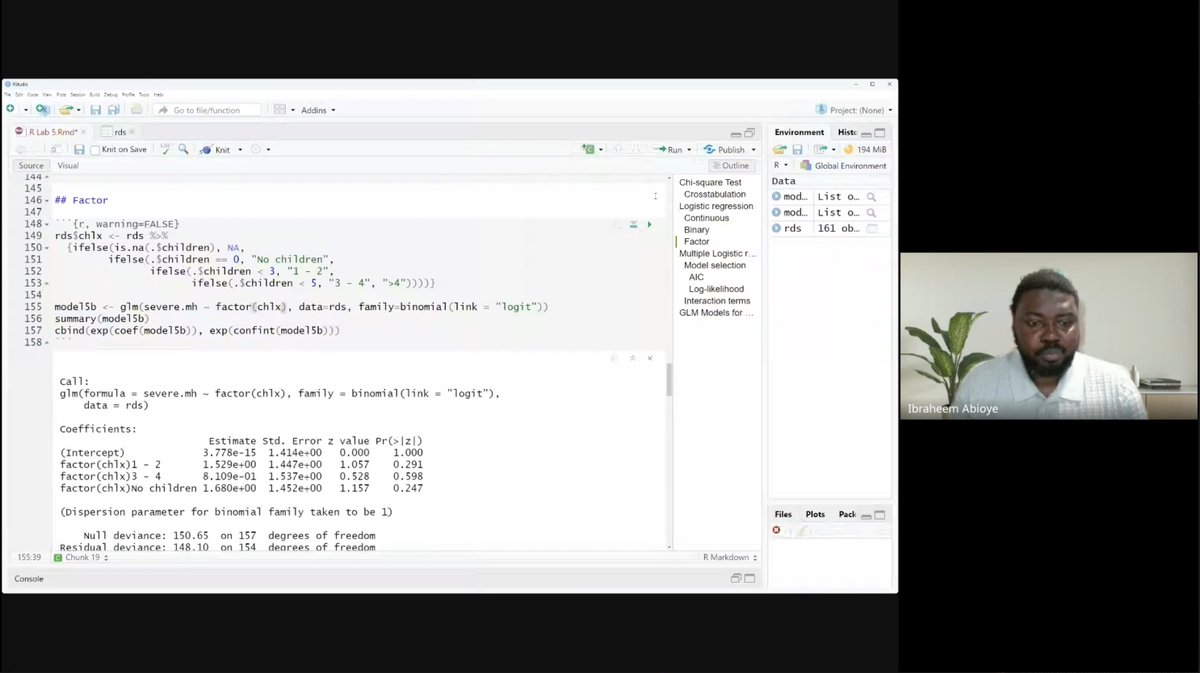Click the Print icon in main toolbar
This screenshot has height=673, width=1200.
[x=136, y=109]
